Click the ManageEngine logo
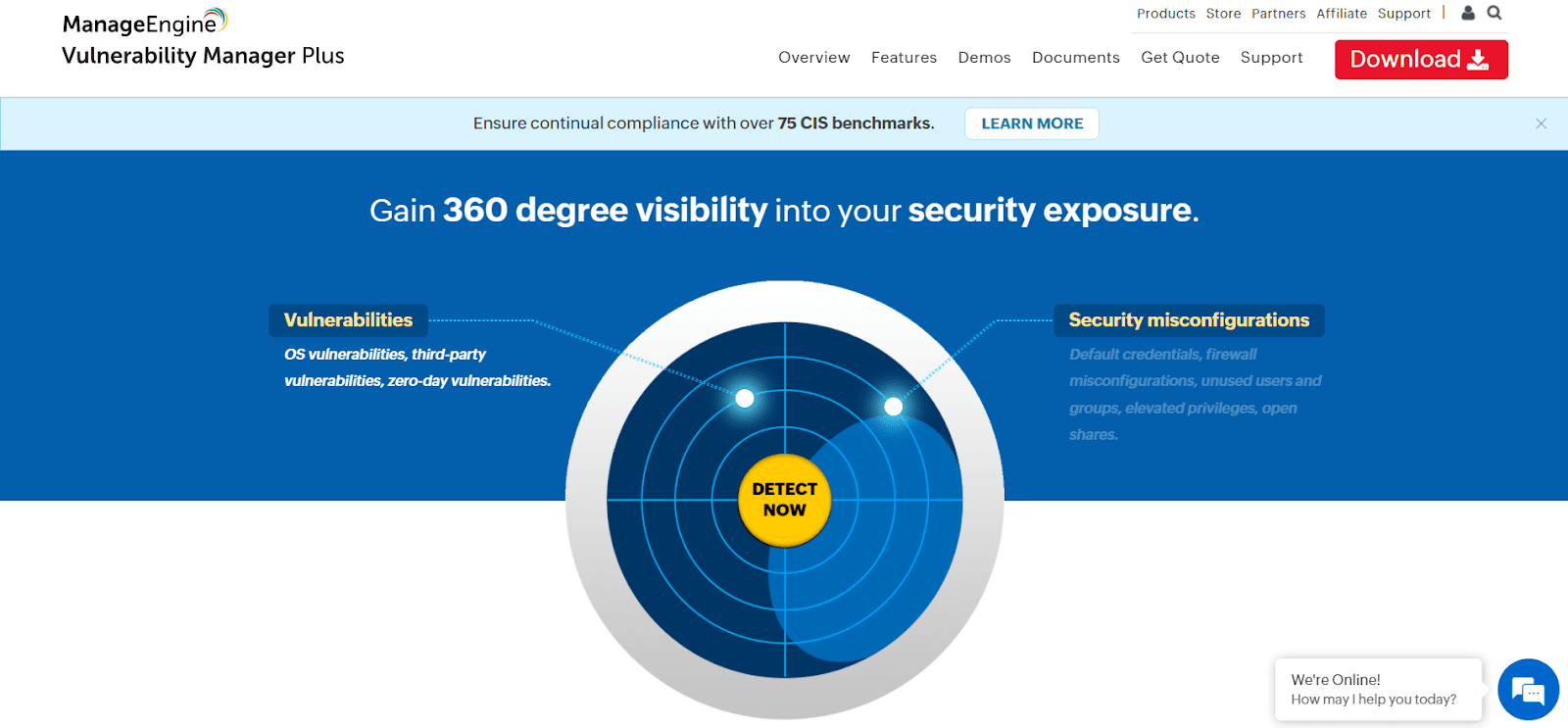 click(145, 22)
